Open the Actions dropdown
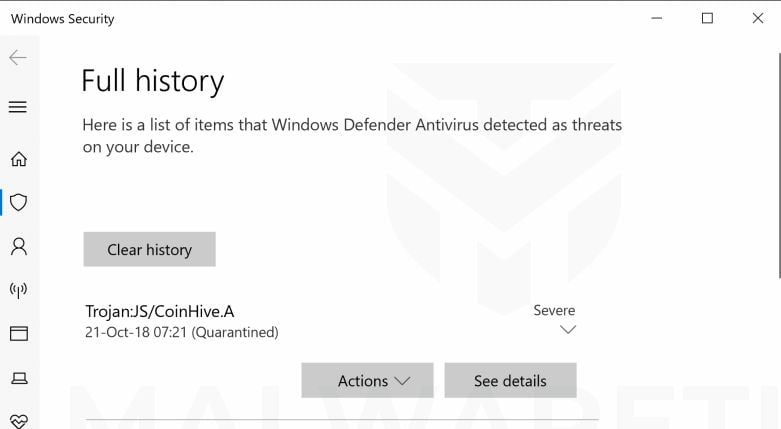The image size is (781, 429). tap(367, 381)
